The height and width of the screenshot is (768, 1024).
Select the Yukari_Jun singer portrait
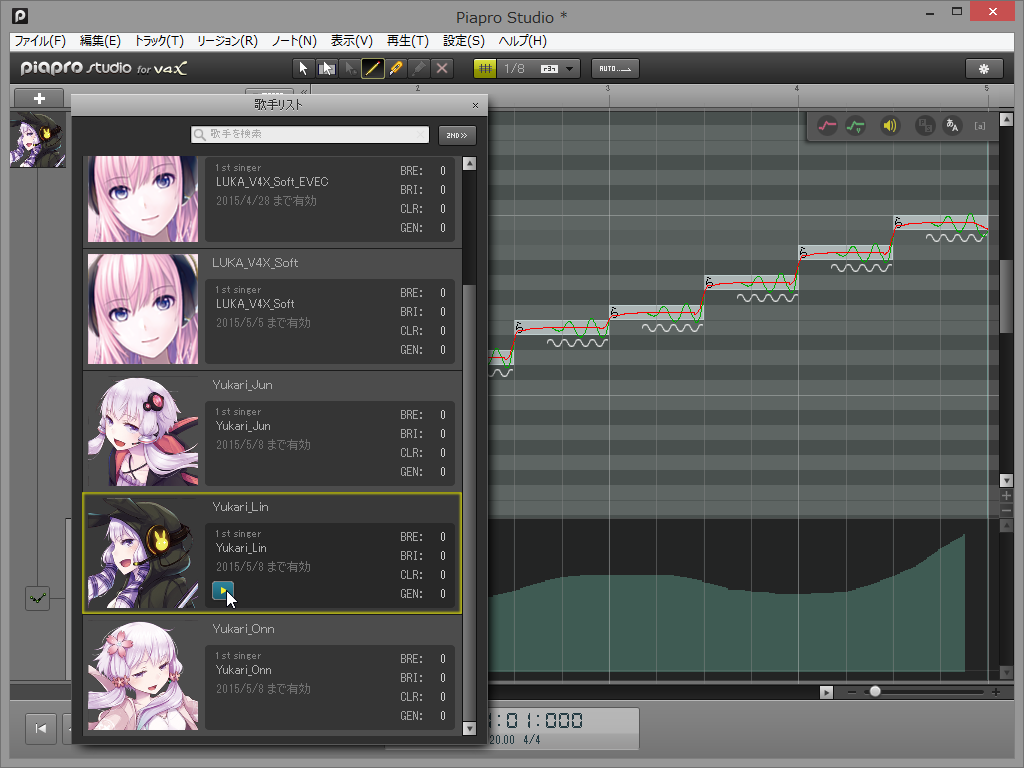pos(143,431)
